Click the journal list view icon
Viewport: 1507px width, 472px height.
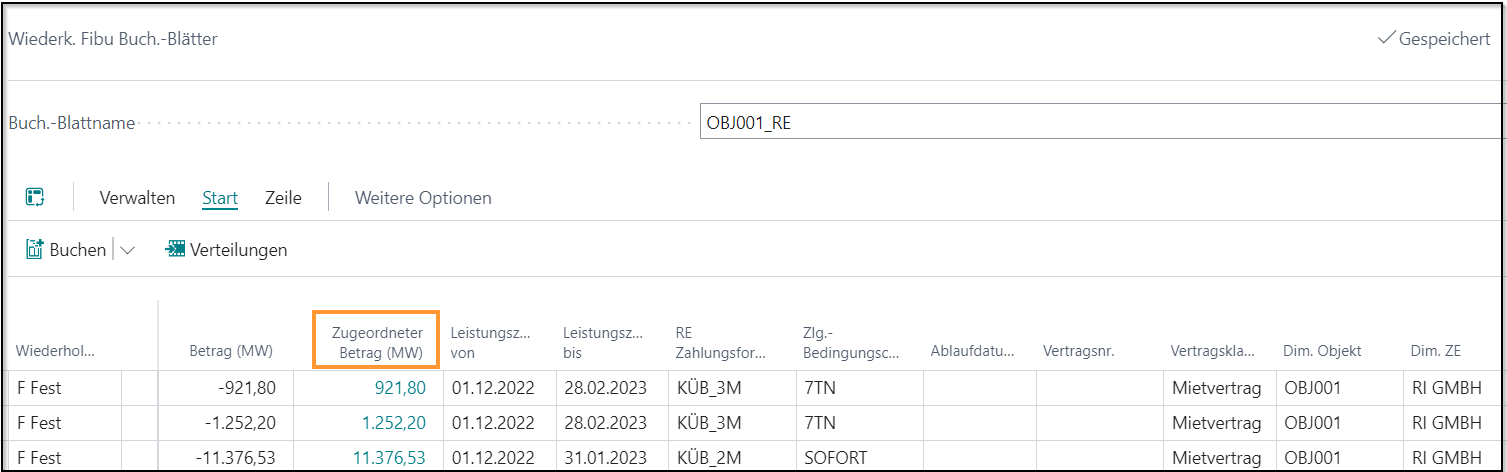pyautogui.click(x=35, y=198)
